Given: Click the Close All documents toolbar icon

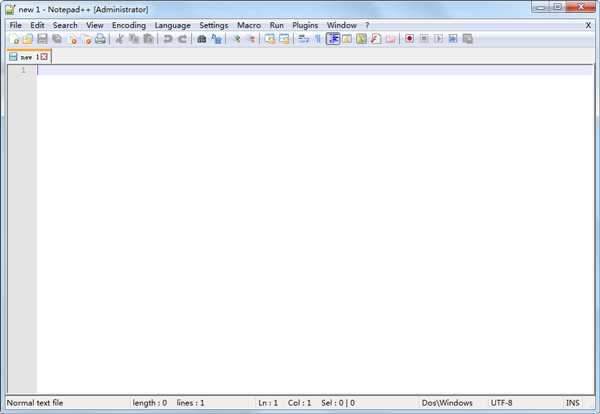Looking at the screenshot, I should [x=86, y=39].
